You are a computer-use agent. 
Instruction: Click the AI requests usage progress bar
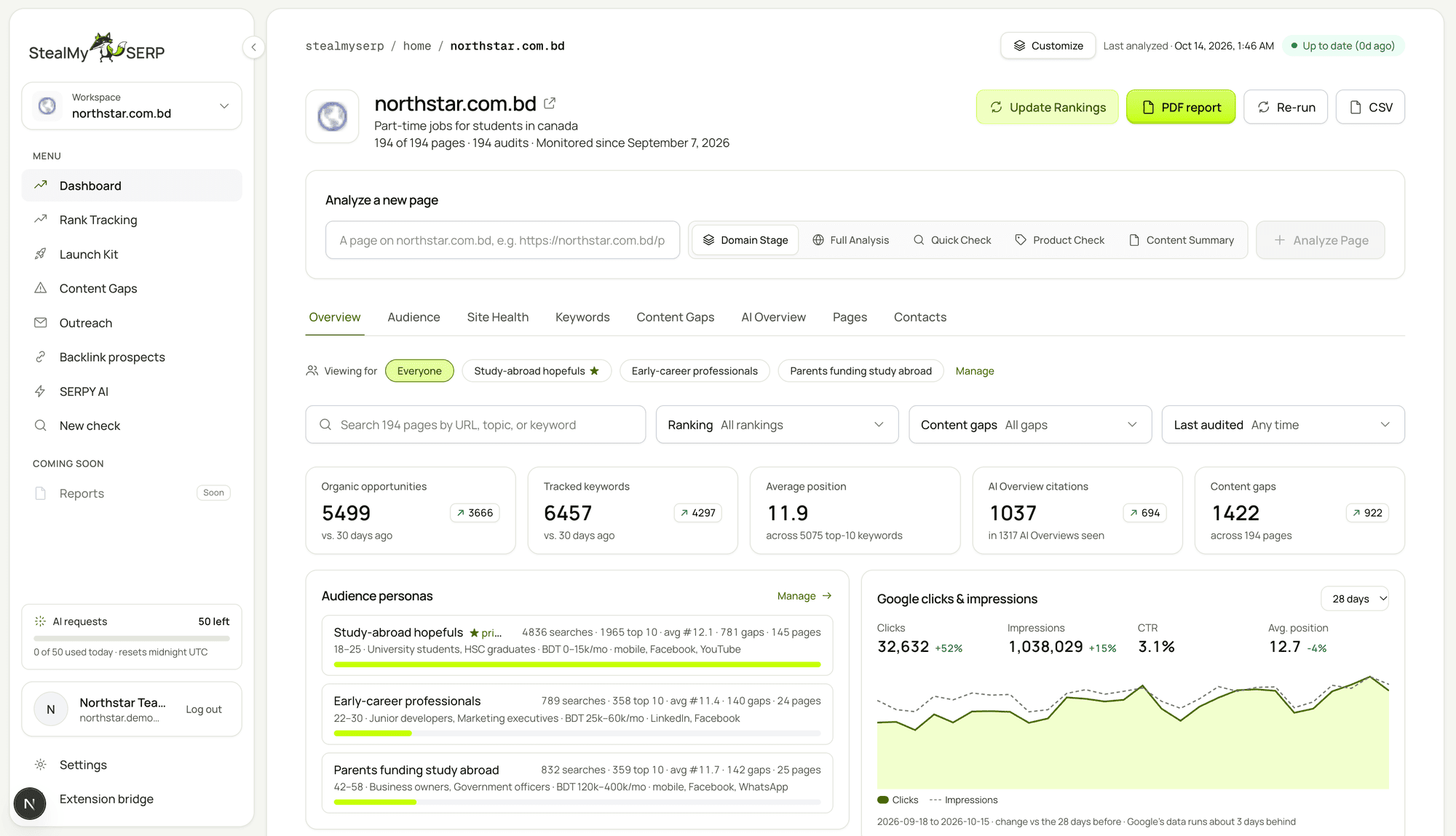(132, 638)
